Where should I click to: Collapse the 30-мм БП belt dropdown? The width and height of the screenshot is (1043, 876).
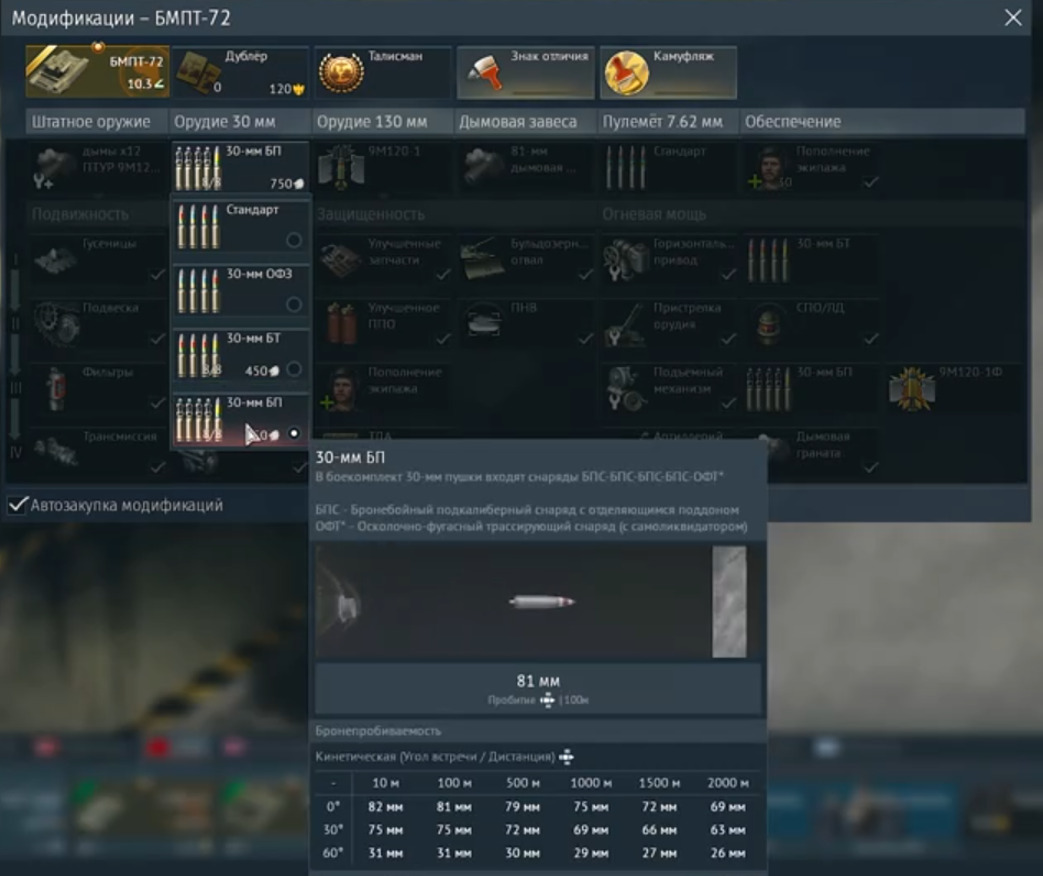pyautogui.click(x=239, y=166)
